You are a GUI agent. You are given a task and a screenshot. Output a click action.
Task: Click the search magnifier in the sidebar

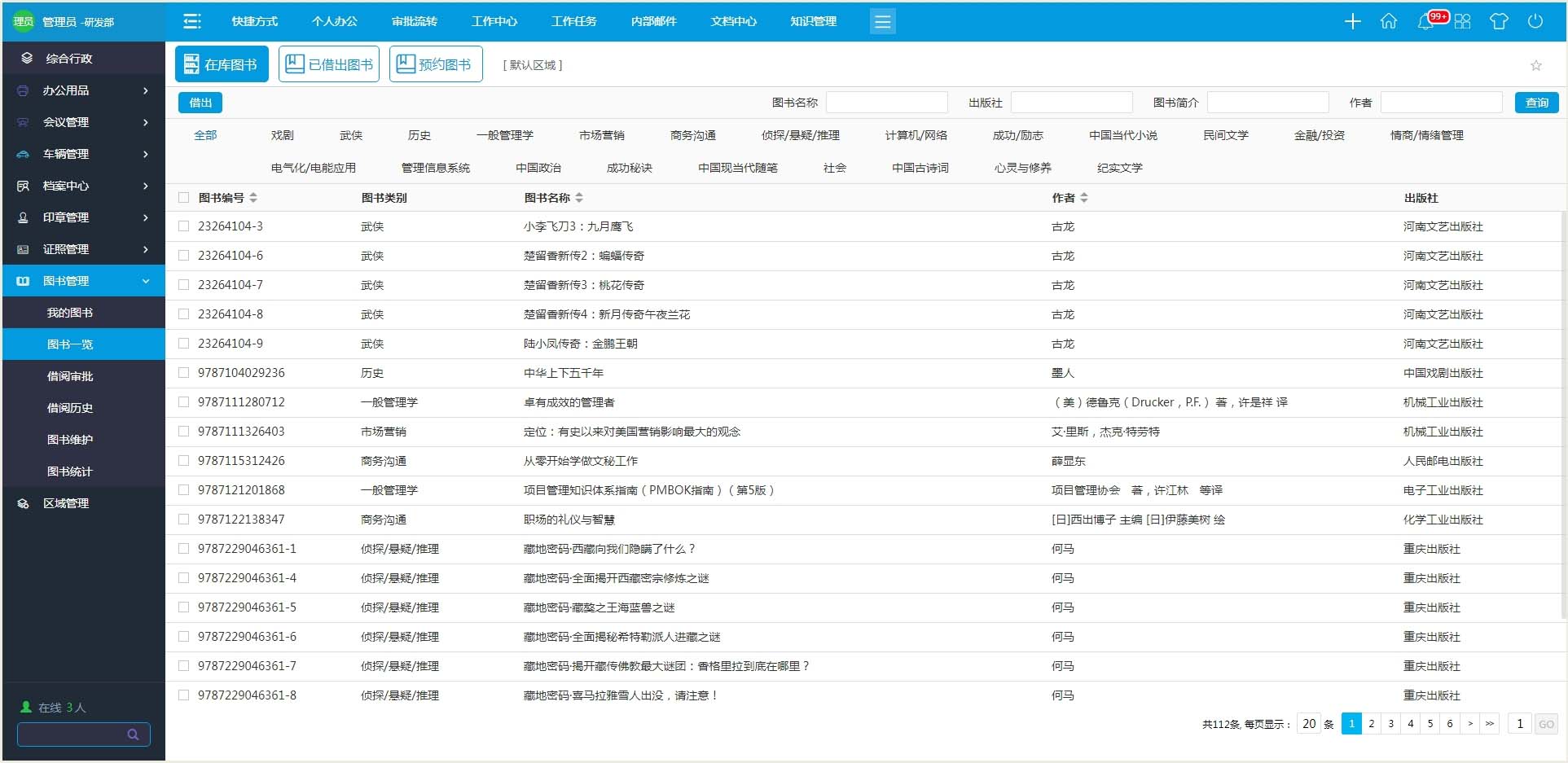point(133,734)
